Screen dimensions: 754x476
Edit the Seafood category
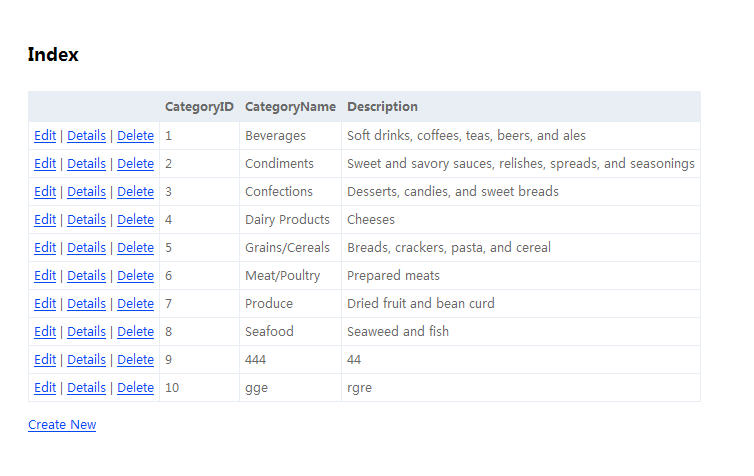tap(45, 331)
